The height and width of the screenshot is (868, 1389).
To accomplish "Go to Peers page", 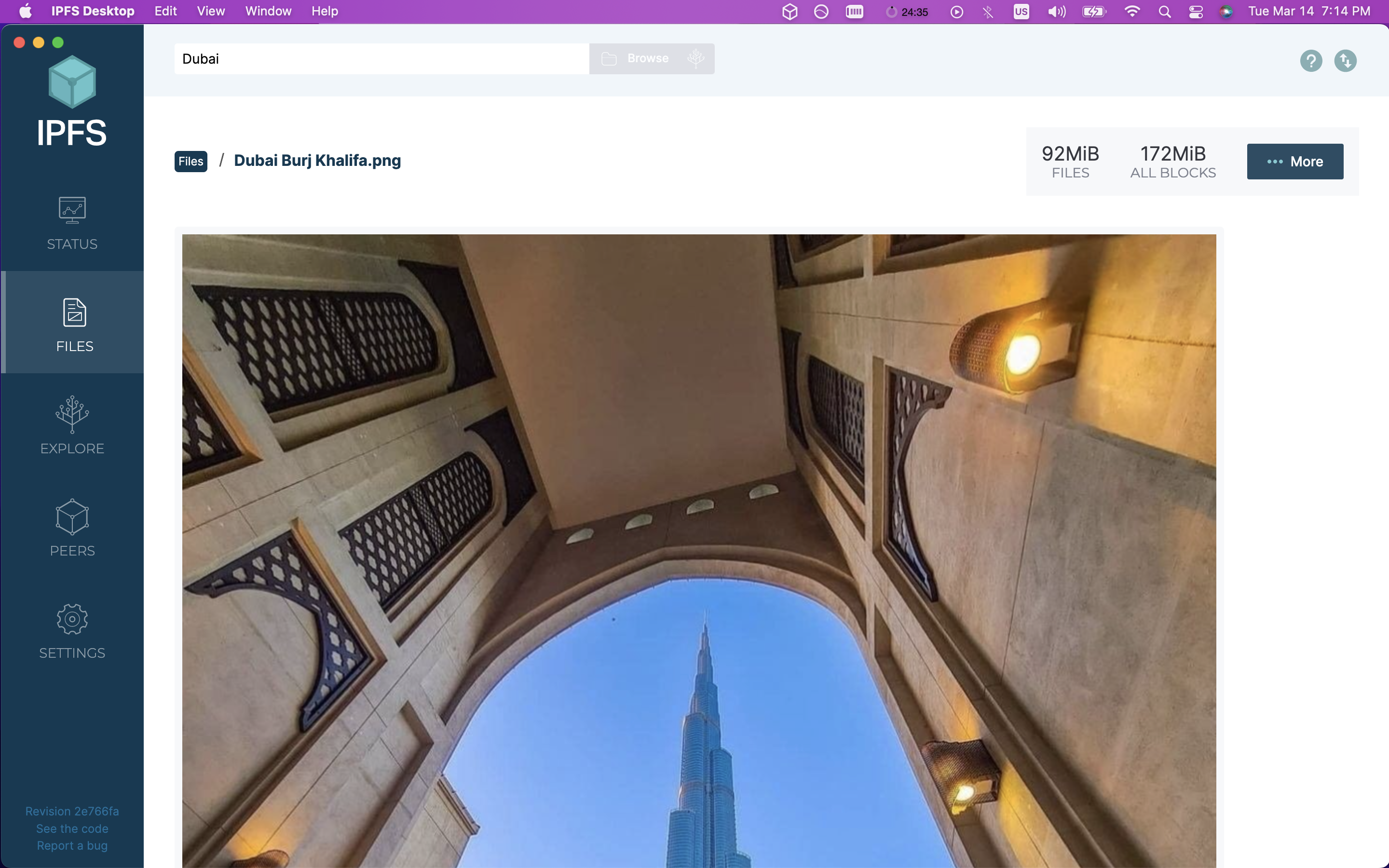I will click(x=72, y=528).
